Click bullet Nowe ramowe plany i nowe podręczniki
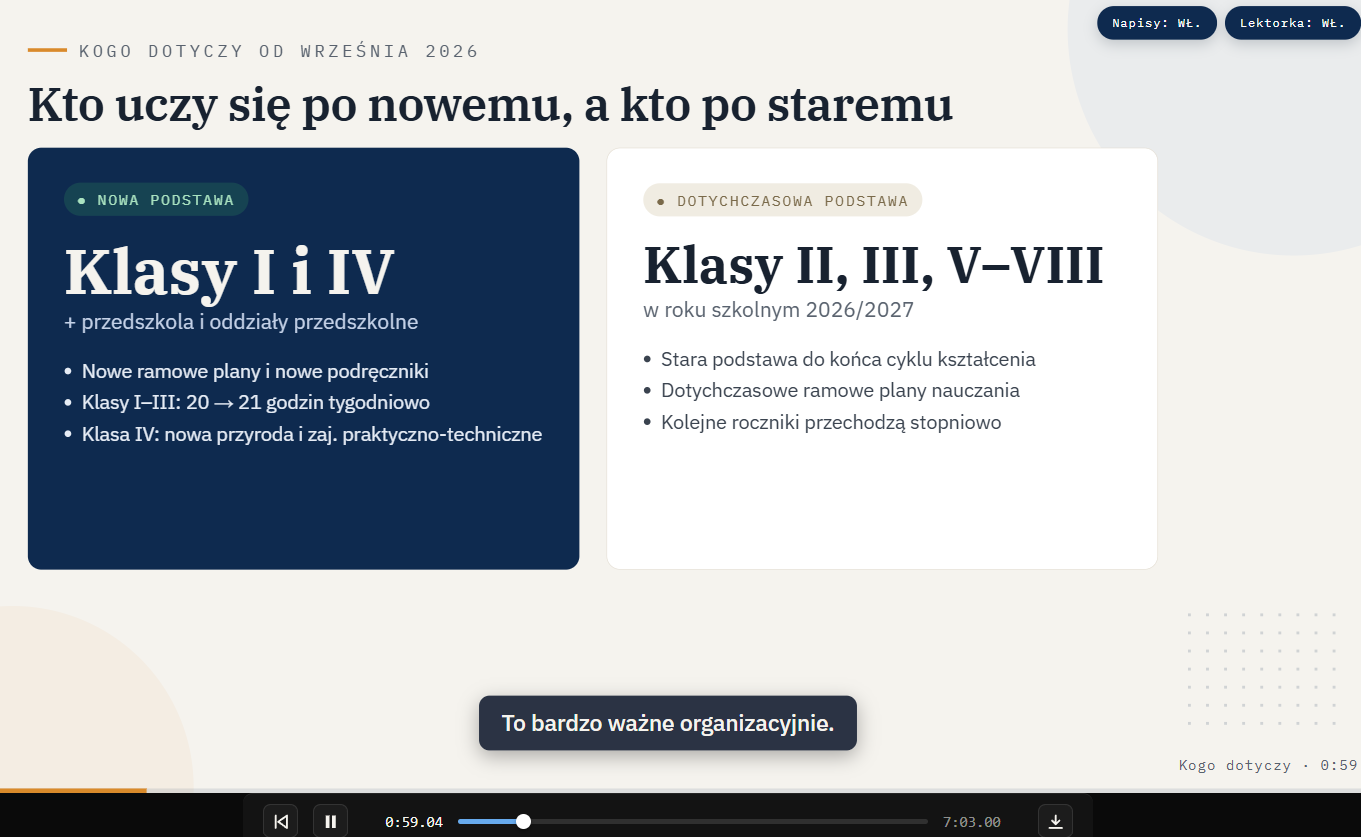 [255, 371]
